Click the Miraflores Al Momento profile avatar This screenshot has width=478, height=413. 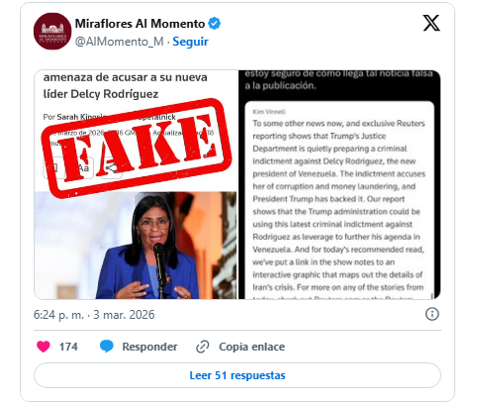pyautogui.click(x=52, y=31)
